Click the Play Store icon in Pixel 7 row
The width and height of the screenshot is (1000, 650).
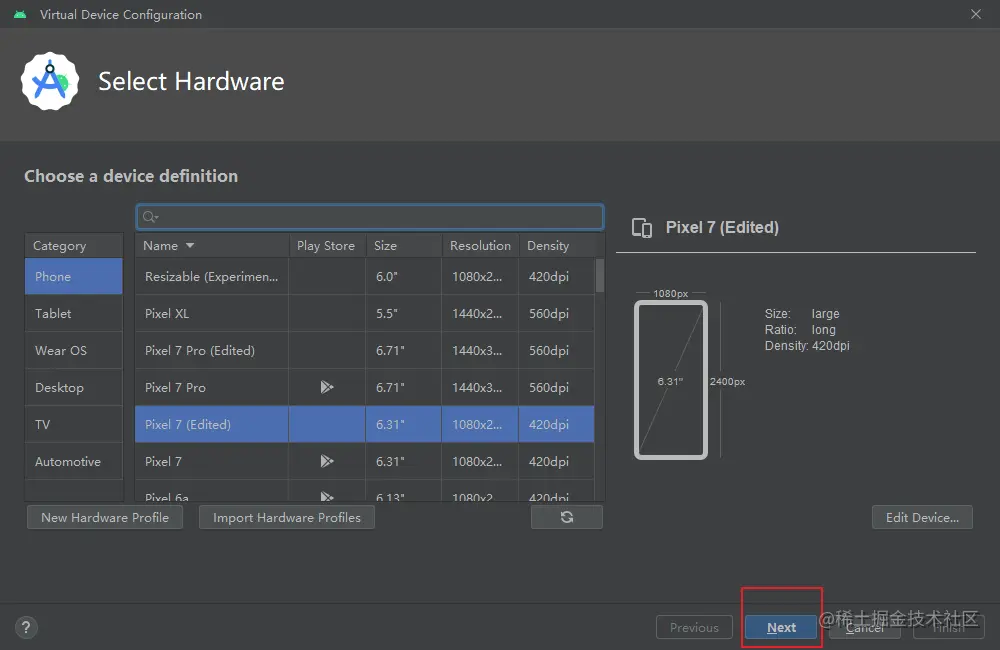click(x=327, y=461)
